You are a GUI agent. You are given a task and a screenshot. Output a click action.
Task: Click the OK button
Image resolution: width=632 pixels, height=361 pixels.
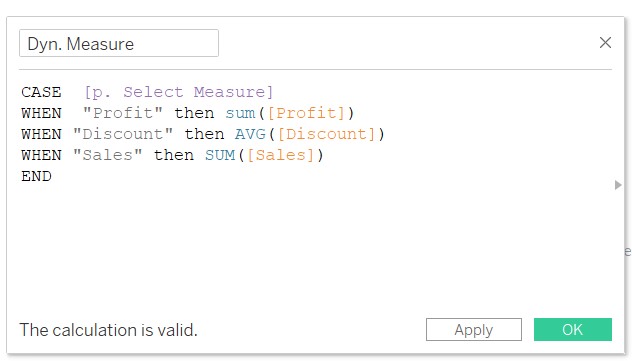coord(573,330)
